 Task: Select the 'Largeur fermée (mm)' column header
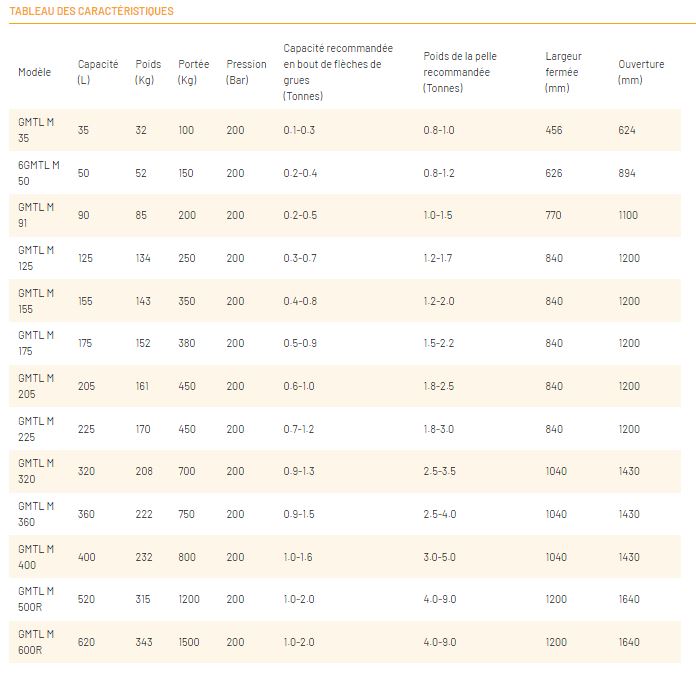[x=564, y=72]
